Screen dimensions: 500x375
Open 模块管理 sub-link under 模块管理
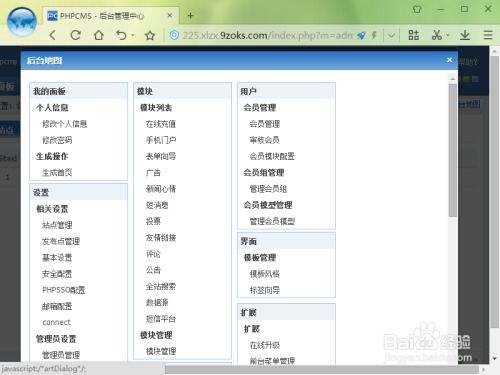tap(161, 351)
